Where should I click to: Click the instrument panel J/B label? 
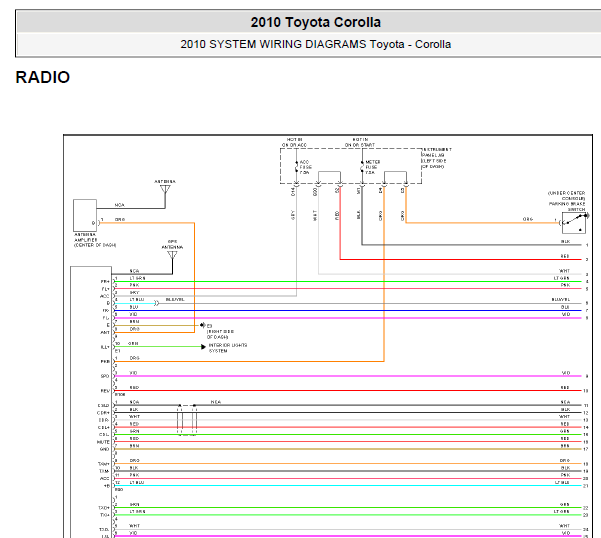tap(437, 158)
